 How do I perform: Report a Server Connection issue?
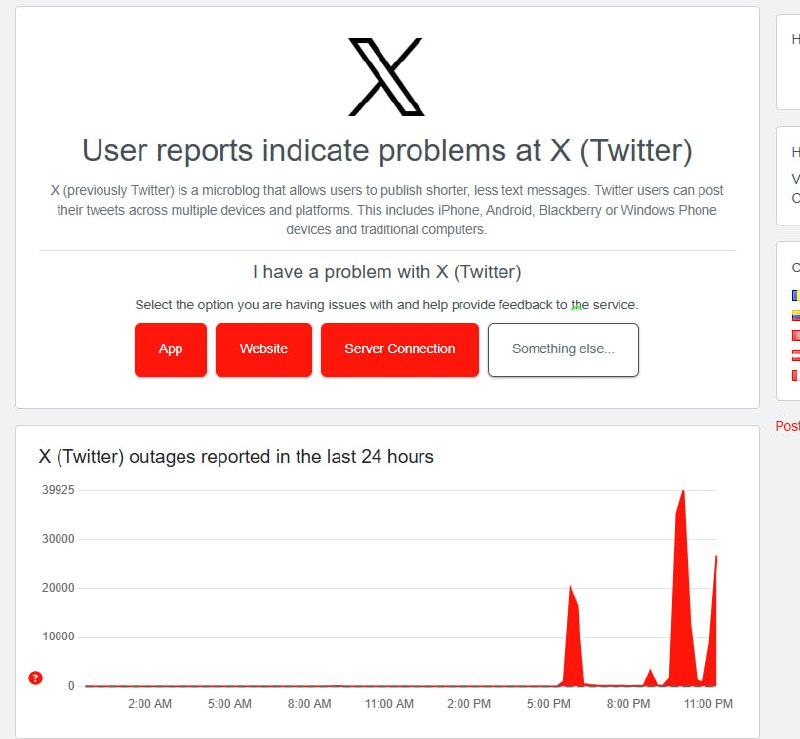(x=400, y=350)
